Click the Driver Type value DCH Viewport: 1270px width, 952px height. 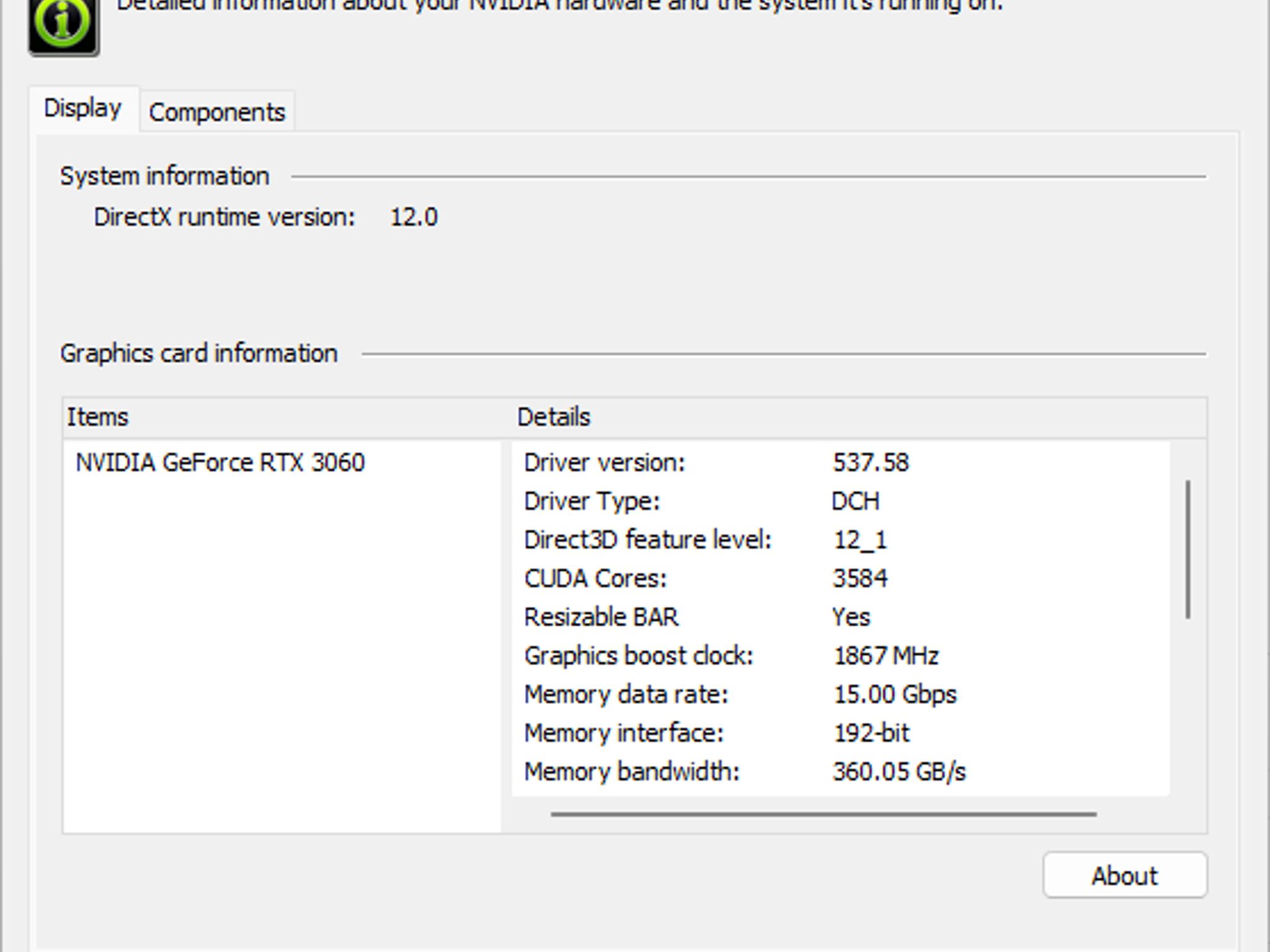pos(856,501)
